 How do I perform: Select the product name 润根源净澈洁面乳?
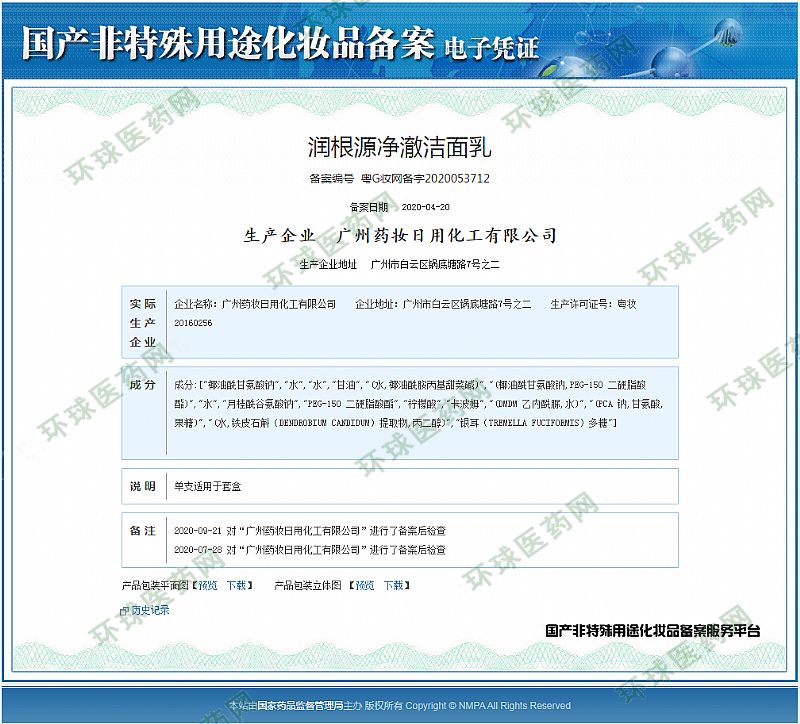coord(399,148)
